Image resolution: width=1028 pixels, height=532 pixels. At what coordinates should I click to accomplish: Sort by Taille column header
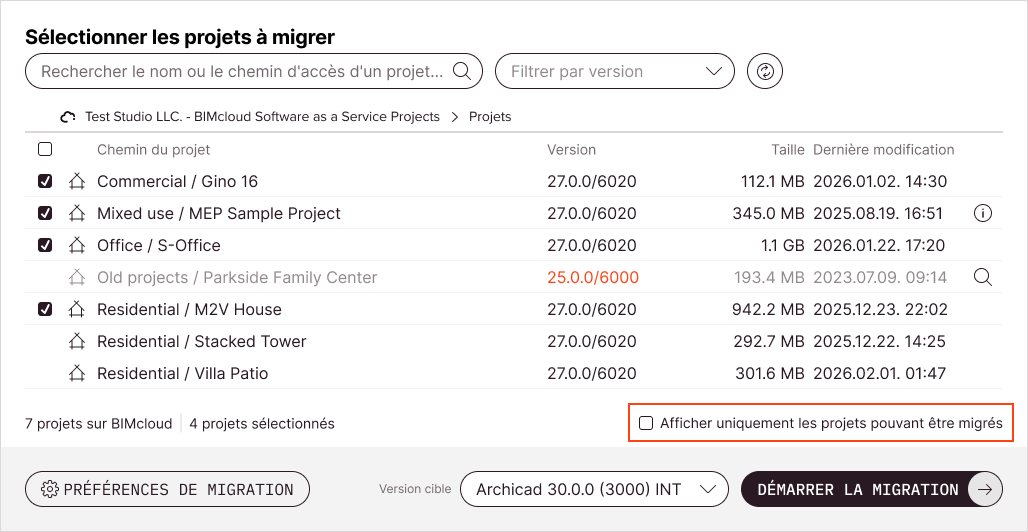coord(788,150)
